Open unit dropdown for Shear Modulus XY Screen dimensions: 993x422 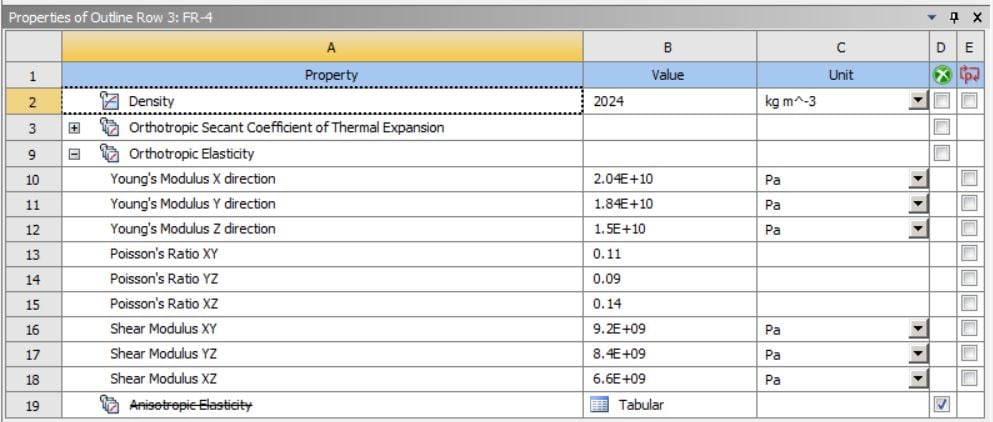918,329
